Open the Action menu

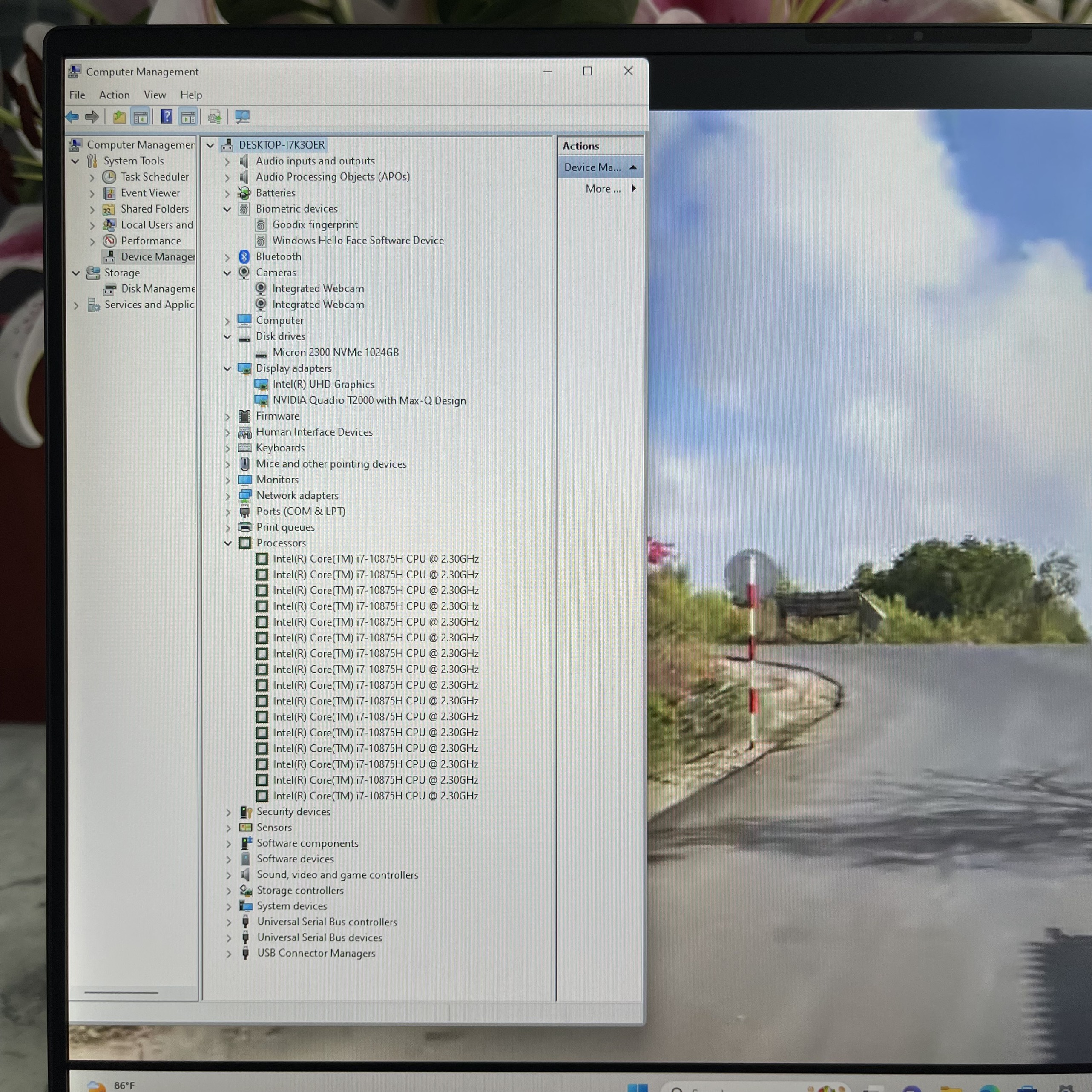click(x=114, y=95)
